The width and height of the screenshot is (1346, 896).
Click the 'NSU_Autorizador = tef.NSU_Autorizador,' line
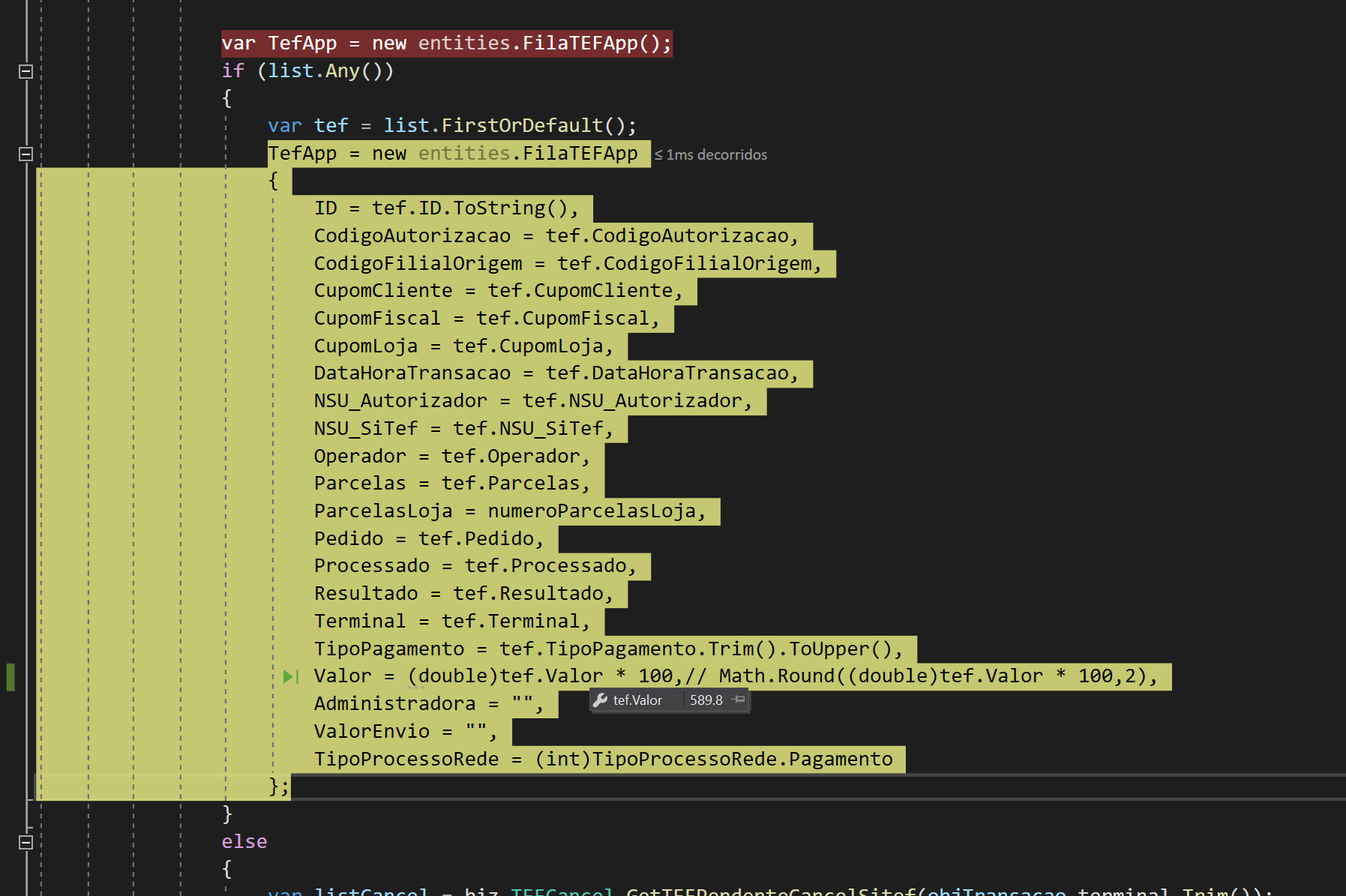(x=533, y=401)
